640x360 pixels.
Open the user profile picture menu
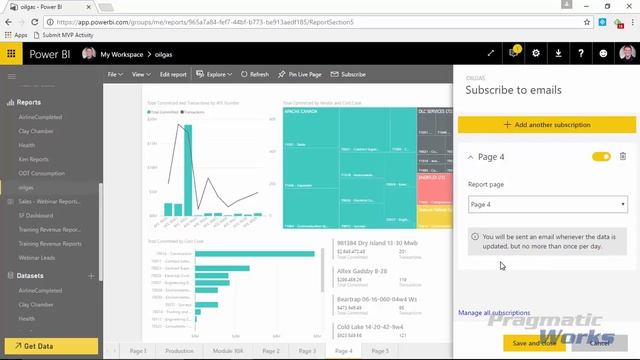pos(627,53)
